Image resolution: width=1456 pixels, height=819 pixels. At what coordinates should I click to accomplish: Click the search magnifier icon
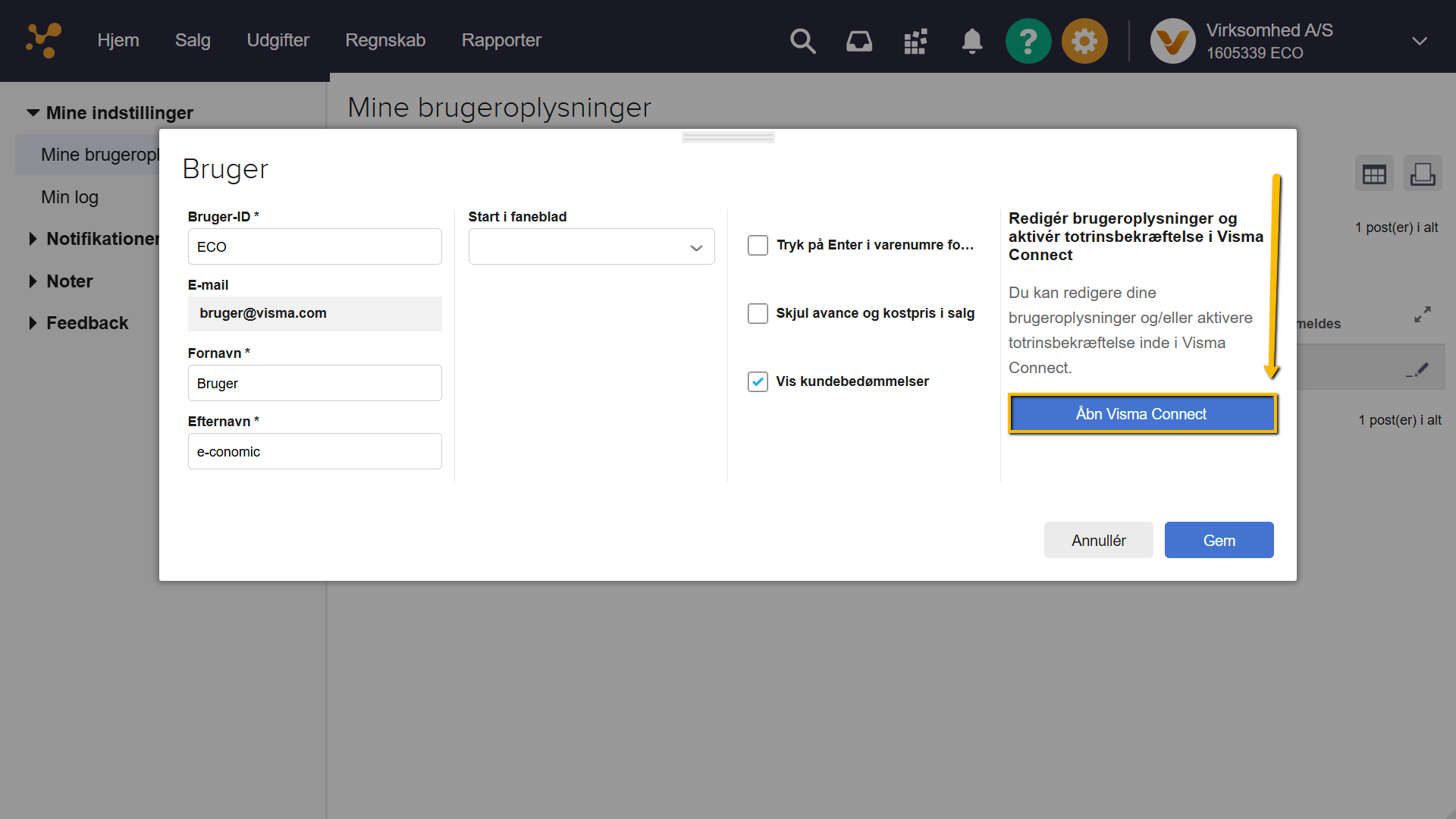coord(802,41)
